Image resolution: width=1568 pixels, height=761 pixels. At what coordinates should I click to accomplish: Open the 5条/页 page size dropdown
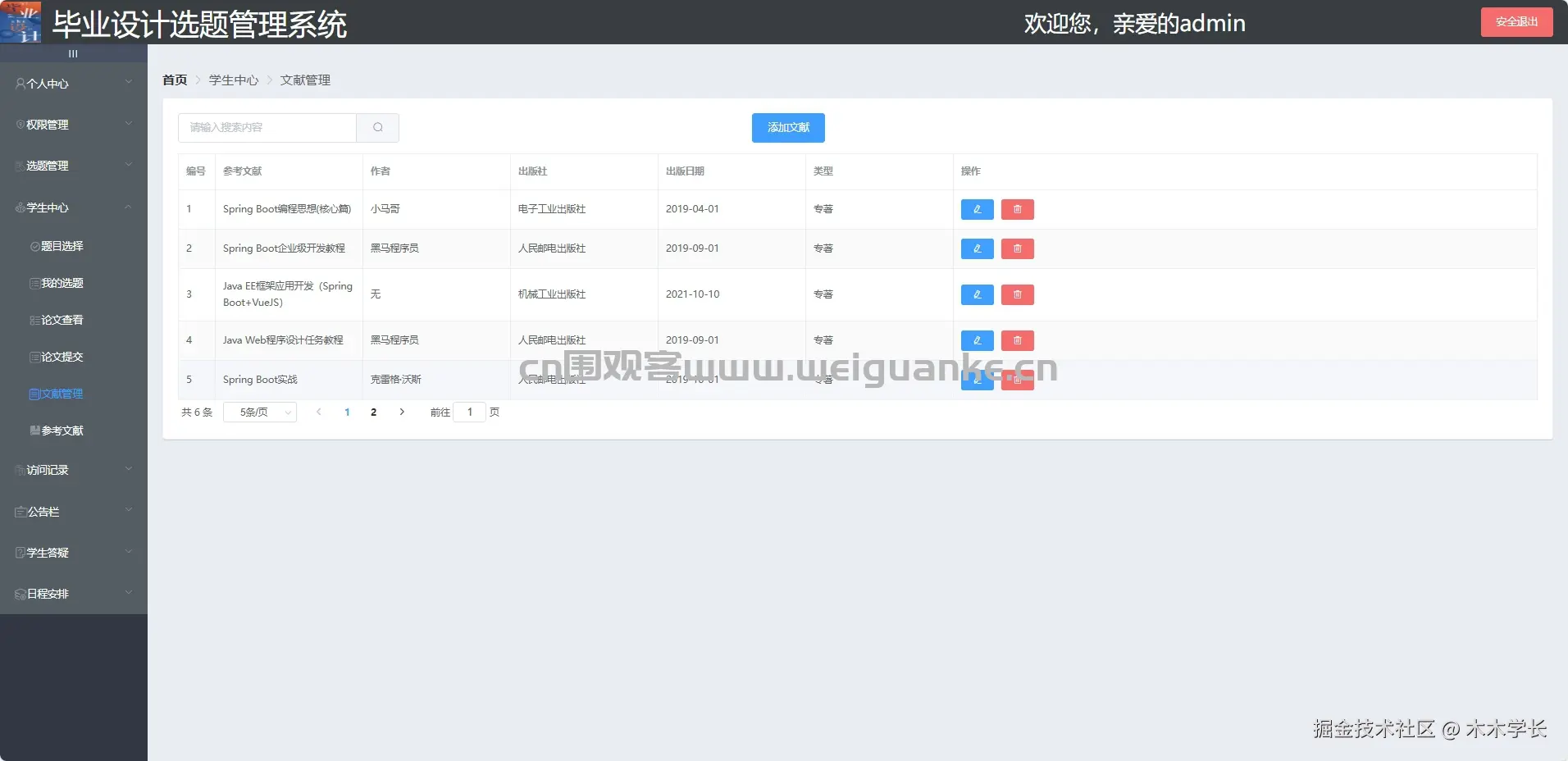point(260,412)
